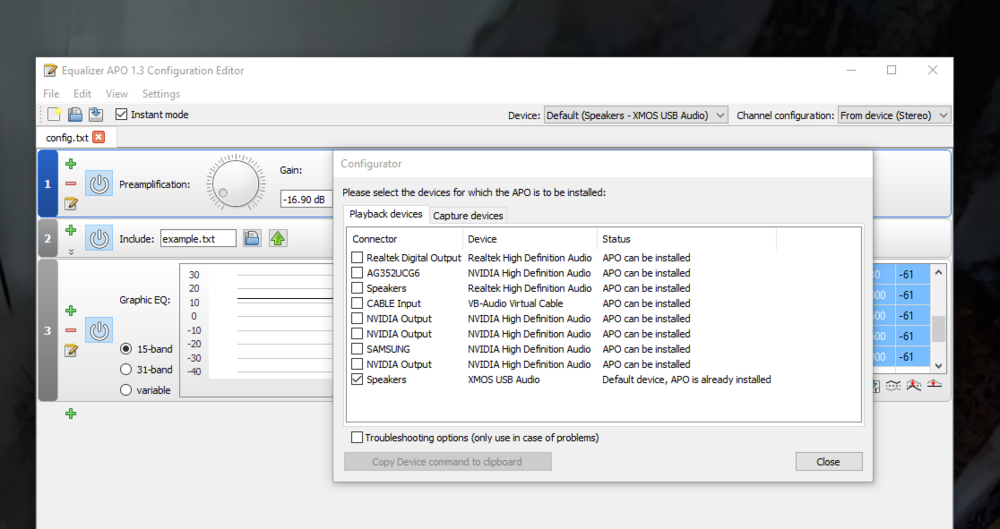Viewport: 1000px width, 529px height.
Task: Click the open file toolbar icon
Action: [x=75, y=114]
